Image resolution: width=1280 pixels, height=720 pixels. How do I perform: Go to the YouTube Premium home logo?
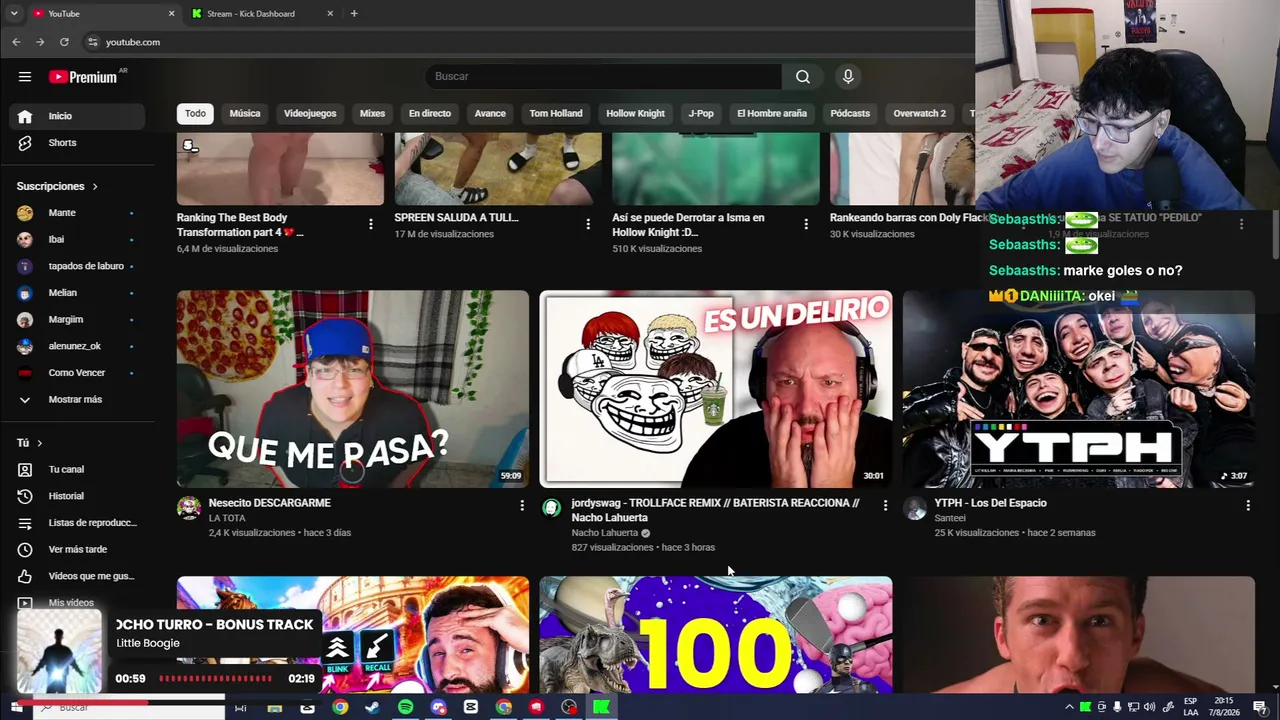click(x=83, y=77)
